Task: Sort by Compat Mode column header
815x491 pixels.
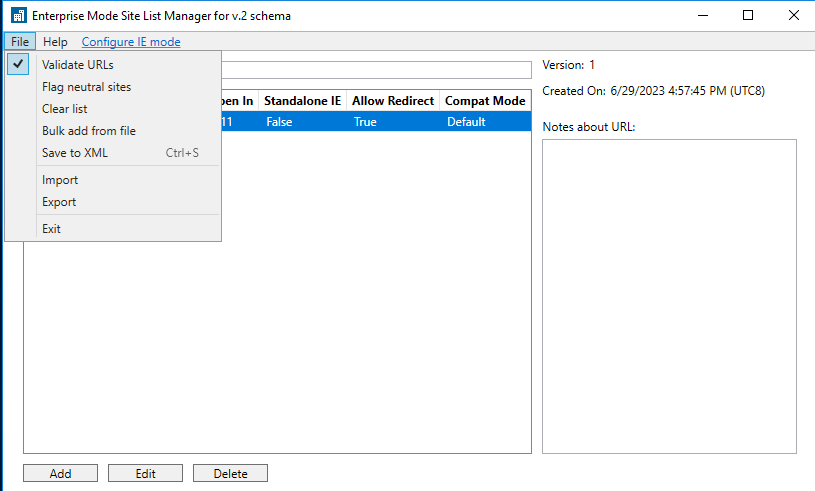Action: pyautogui.click(x=485, y=101)
